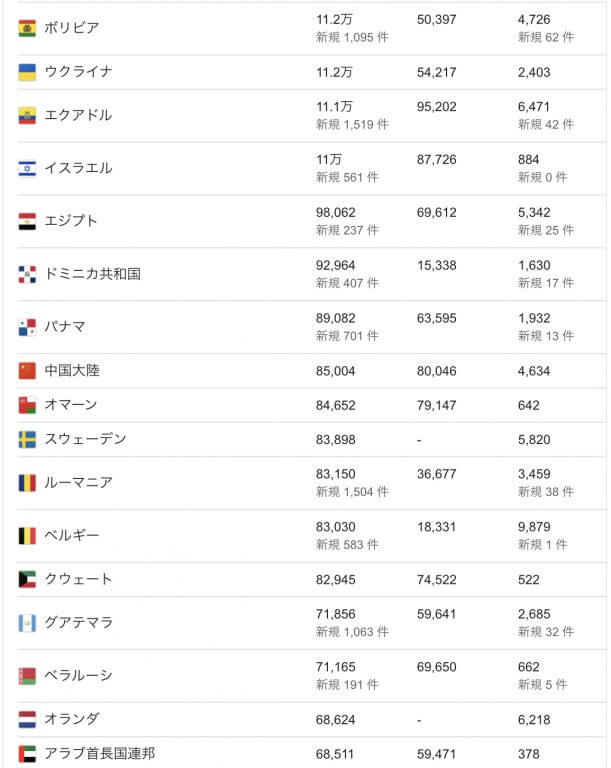Click the Bolivia flag icon
This screenshot has height=768, width=611.
[27, 28]
